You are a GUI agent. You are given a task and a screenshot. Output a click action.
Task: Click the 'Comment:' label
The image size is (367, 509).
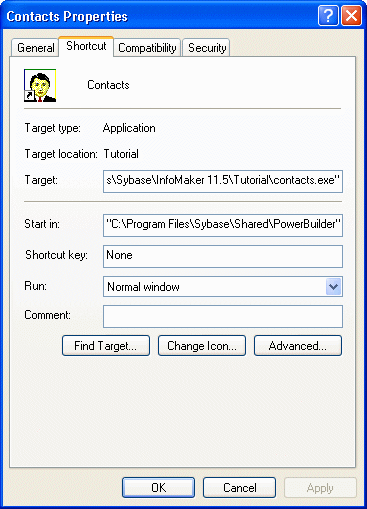[x=47, y=315]
